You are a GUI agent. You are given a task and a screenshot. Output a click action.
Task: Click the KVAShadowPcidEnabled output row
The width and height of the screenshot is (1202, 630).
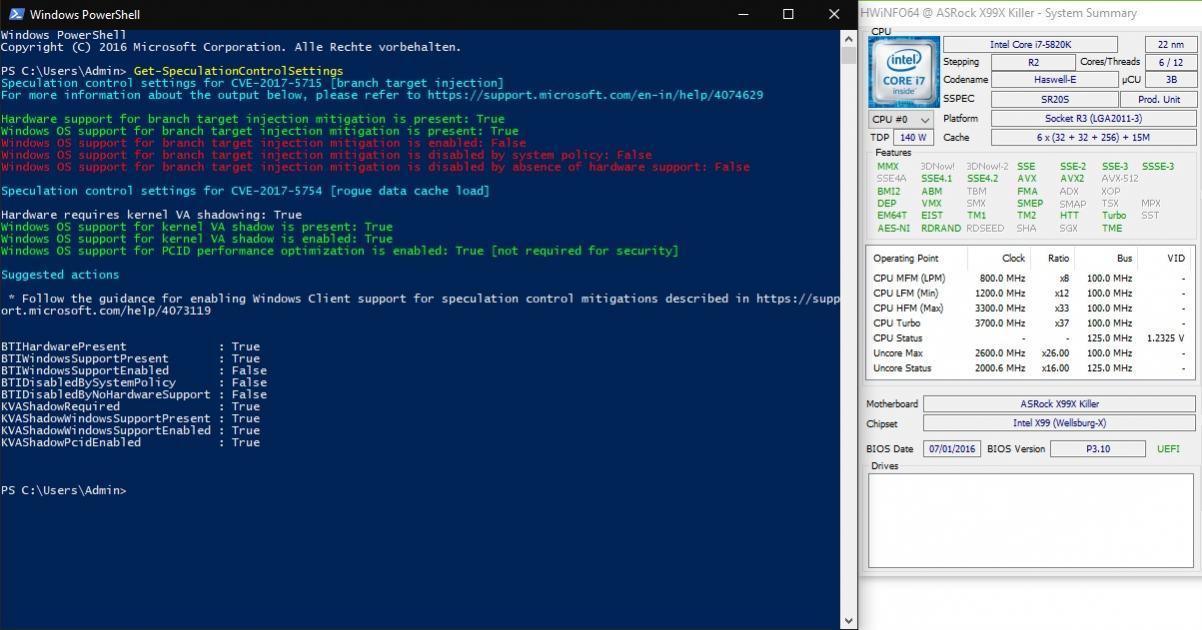point(131,442)
